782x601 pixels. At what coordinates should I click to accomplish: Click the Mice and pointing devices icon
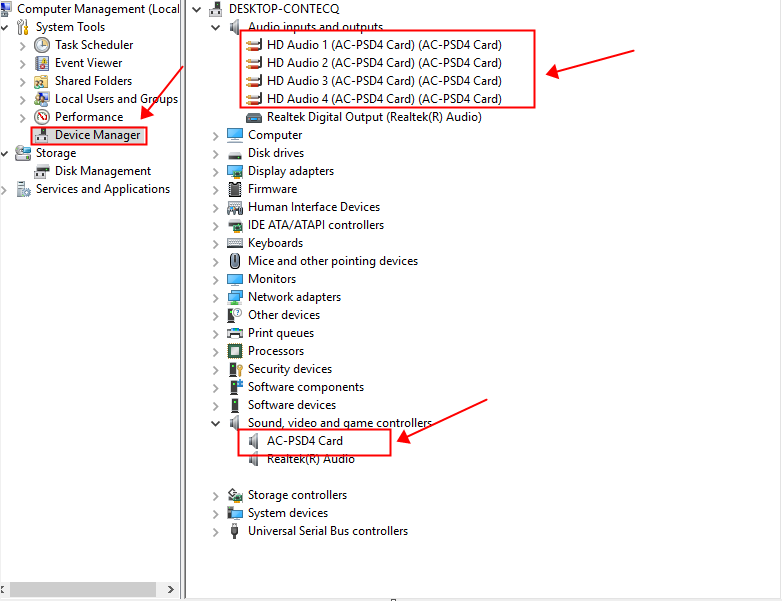click(x=235, y=261)
